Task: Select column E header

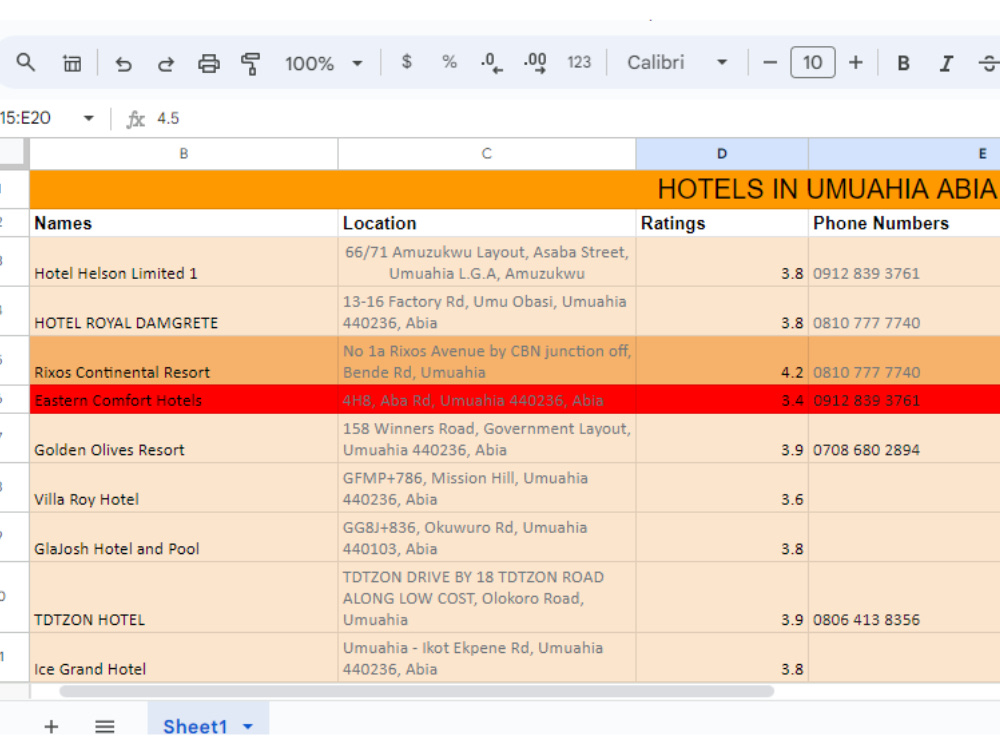Action: (x=904, y=154)
